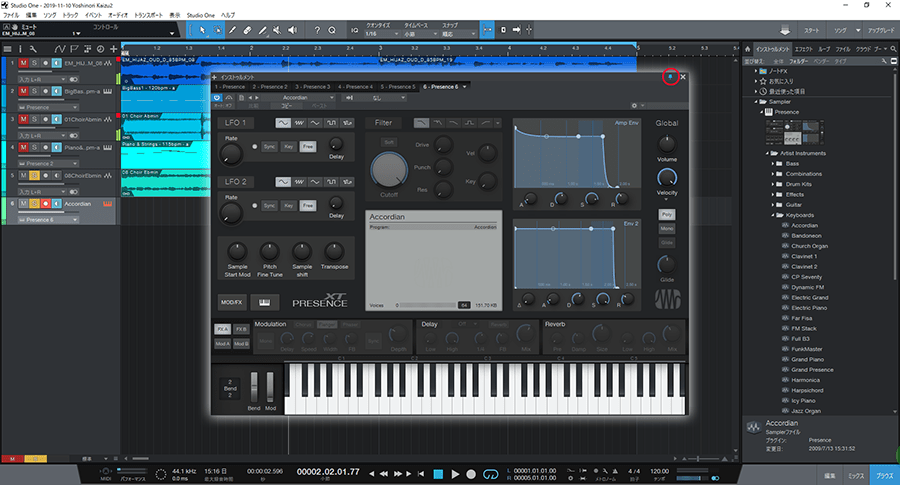Expand the Drum Kits folder
This screenshot has width=900, height=485.
click(x=773, y=184)
